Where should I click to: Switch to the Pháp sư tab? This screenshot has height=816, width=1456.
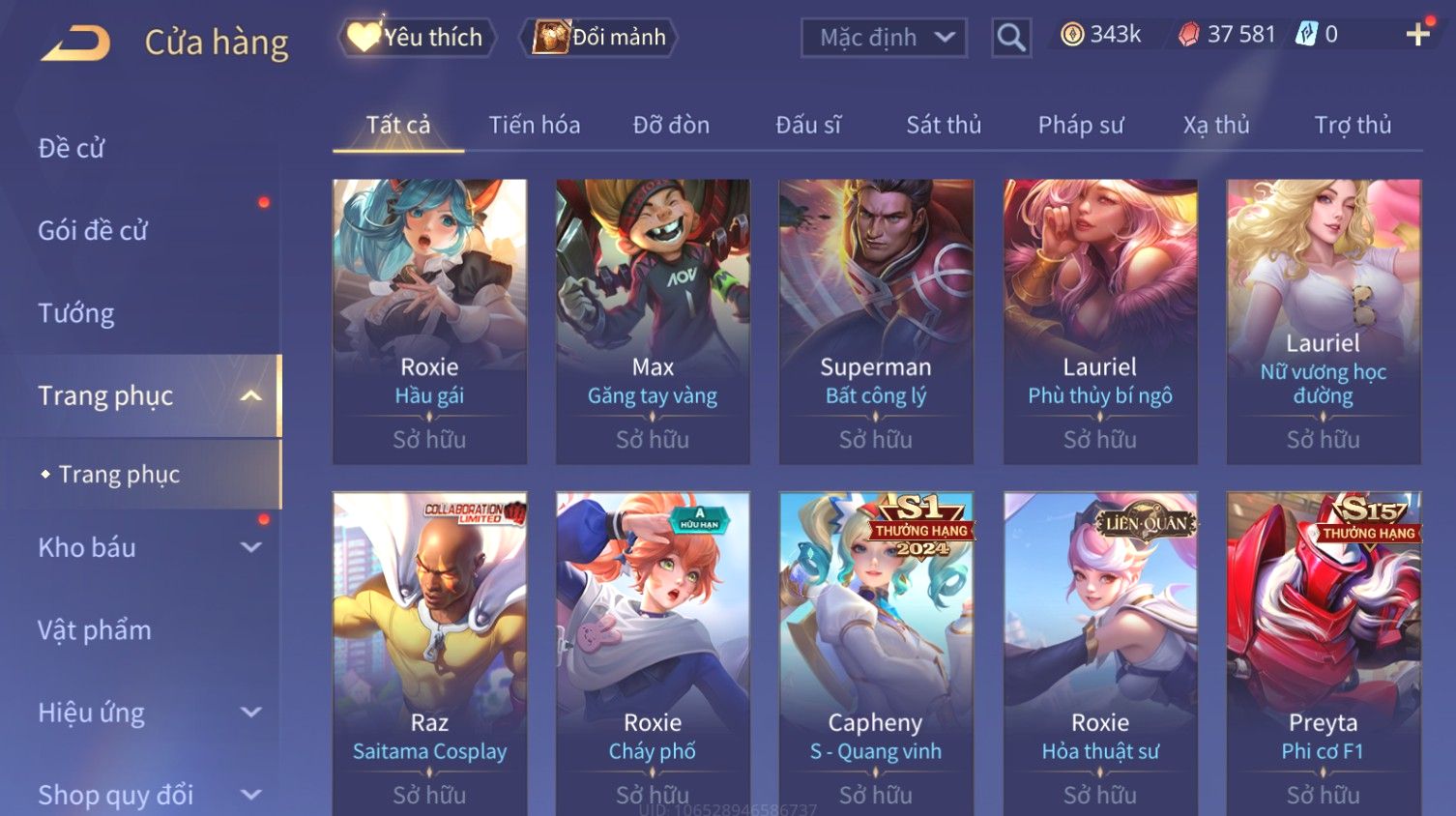pyautogui.click(x=1081, y=125)
